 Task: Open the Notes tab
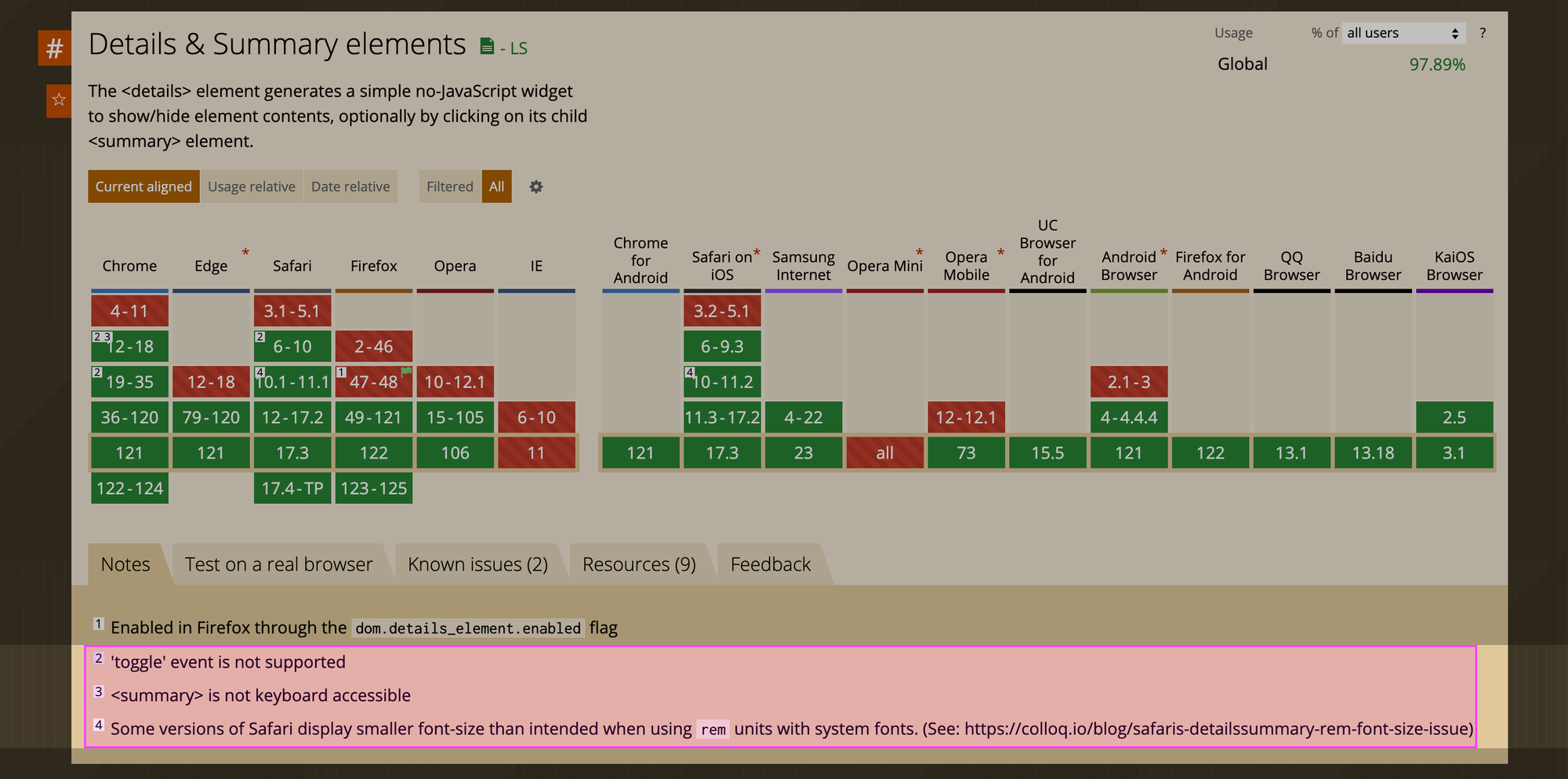pos(125,564)
